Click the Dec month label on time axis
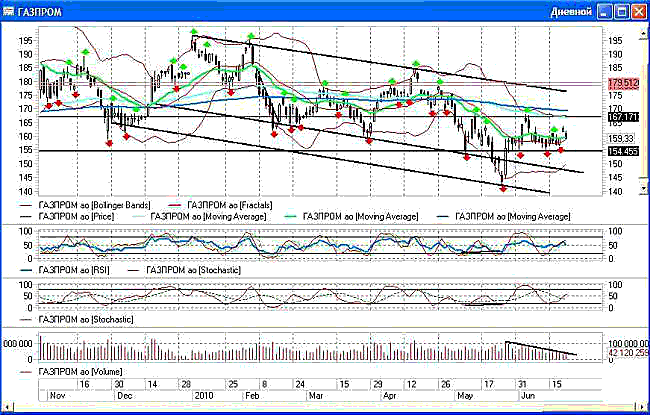650x415 pixels. 125,396
